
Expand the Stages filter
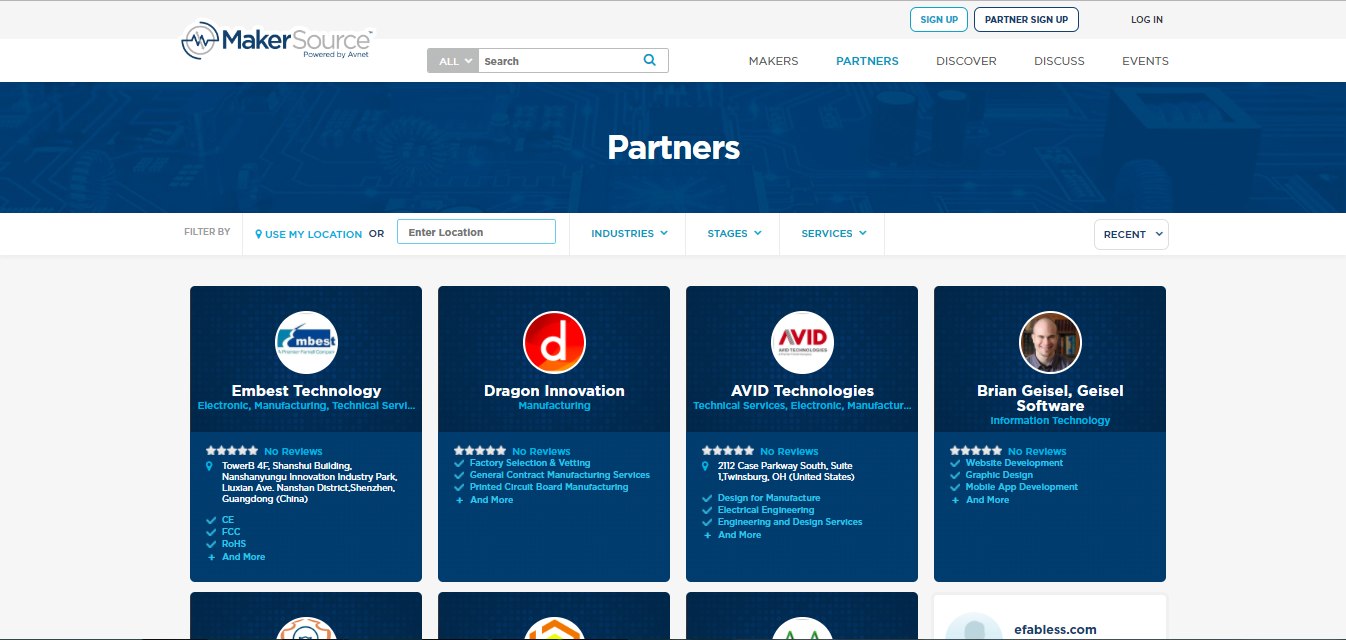point(734,233)
